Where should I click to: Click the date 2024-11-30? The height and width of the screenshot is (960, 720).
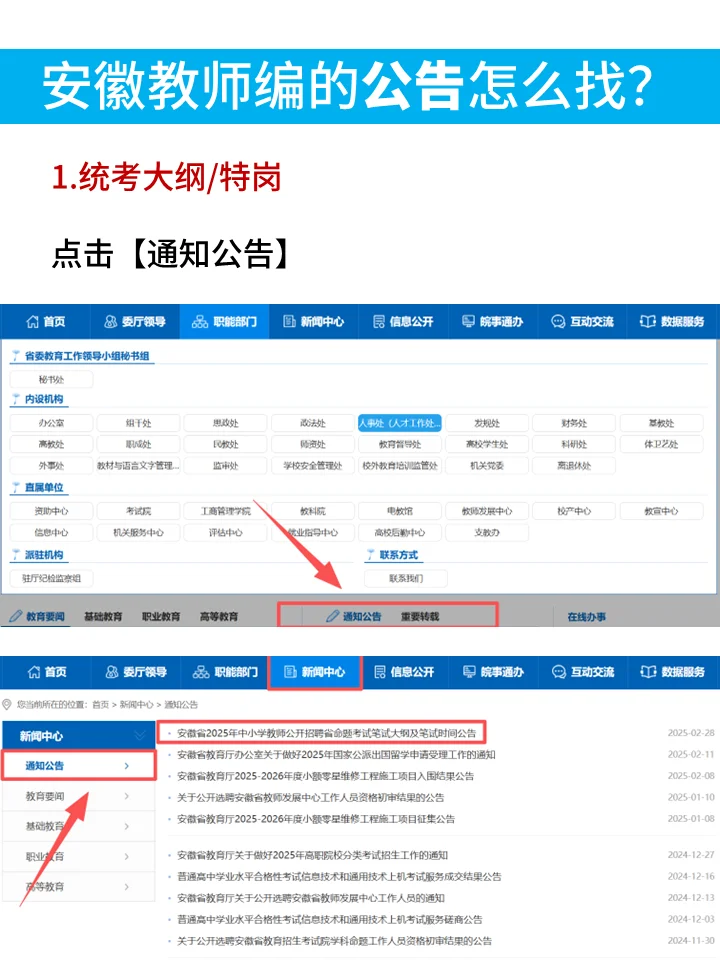[691, 940]
